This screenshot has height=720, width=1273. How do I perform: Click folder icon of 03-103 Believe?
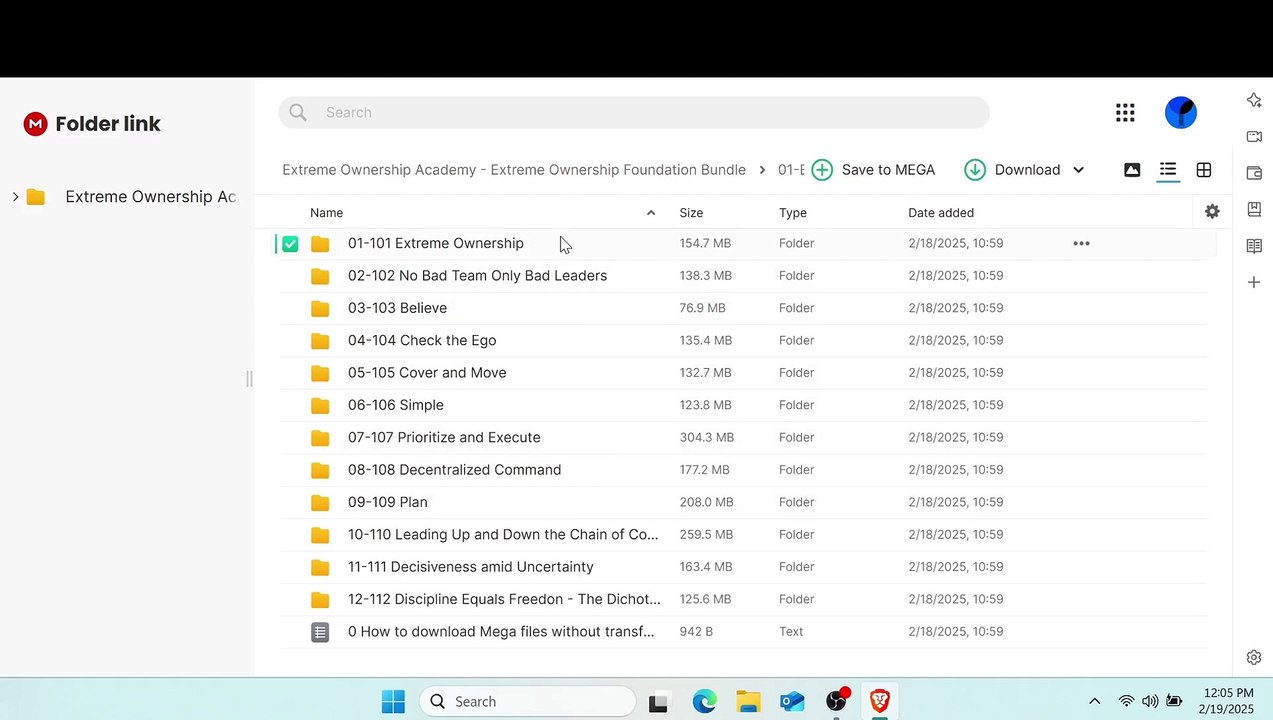(320, 308)
